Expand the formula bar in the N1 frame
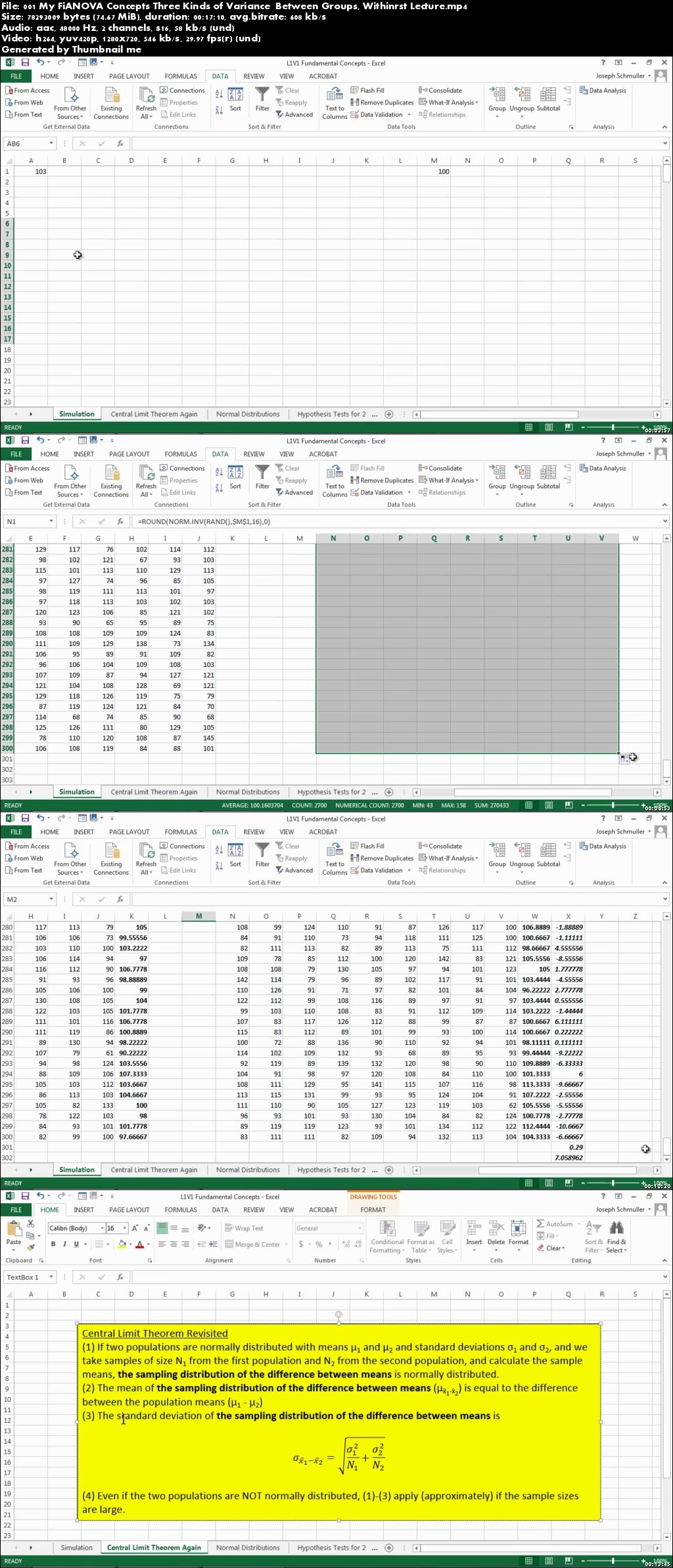The image size is (673, 1568). [665, 522]
